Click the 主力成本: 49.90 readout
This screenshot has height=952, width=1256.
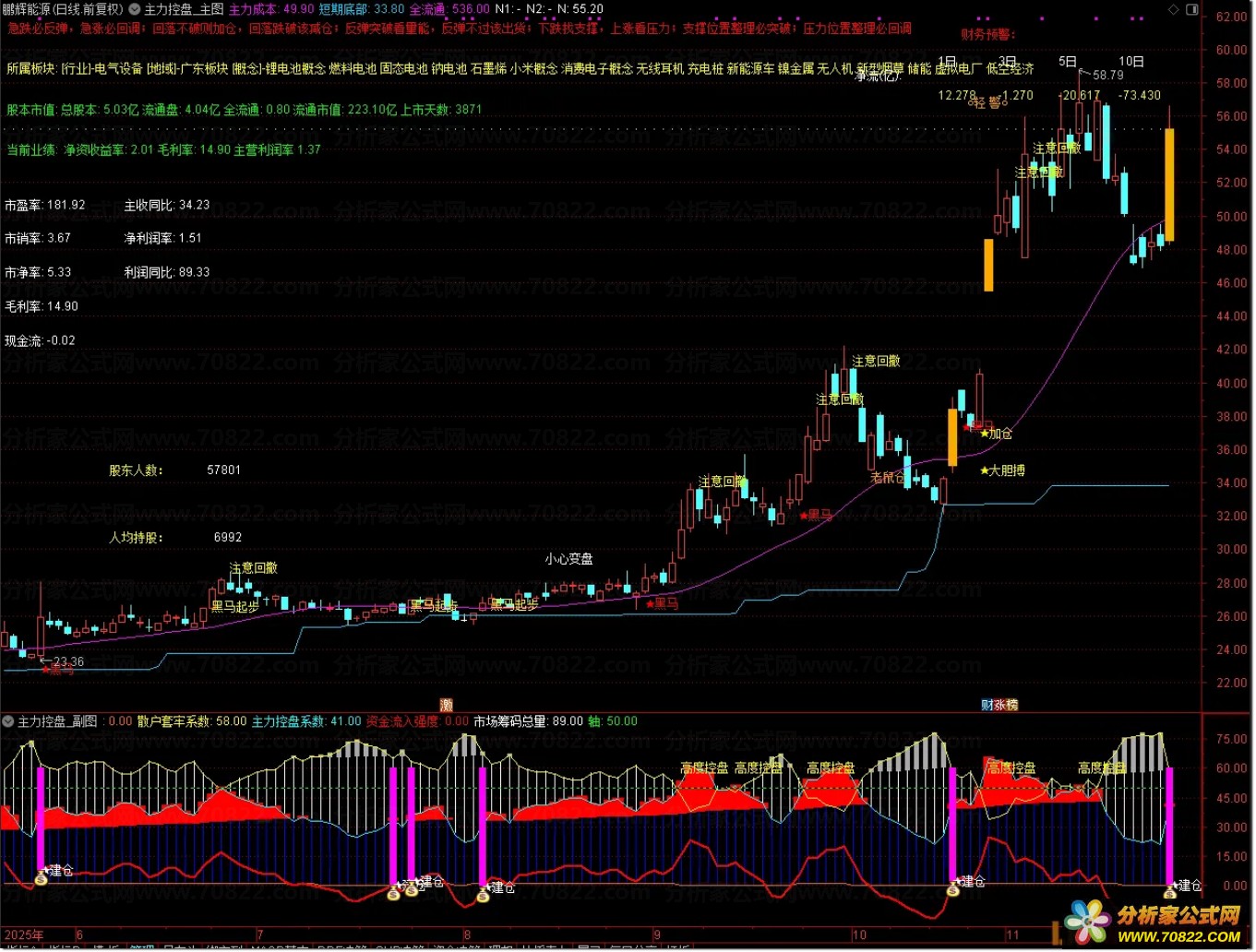[271, 9]
